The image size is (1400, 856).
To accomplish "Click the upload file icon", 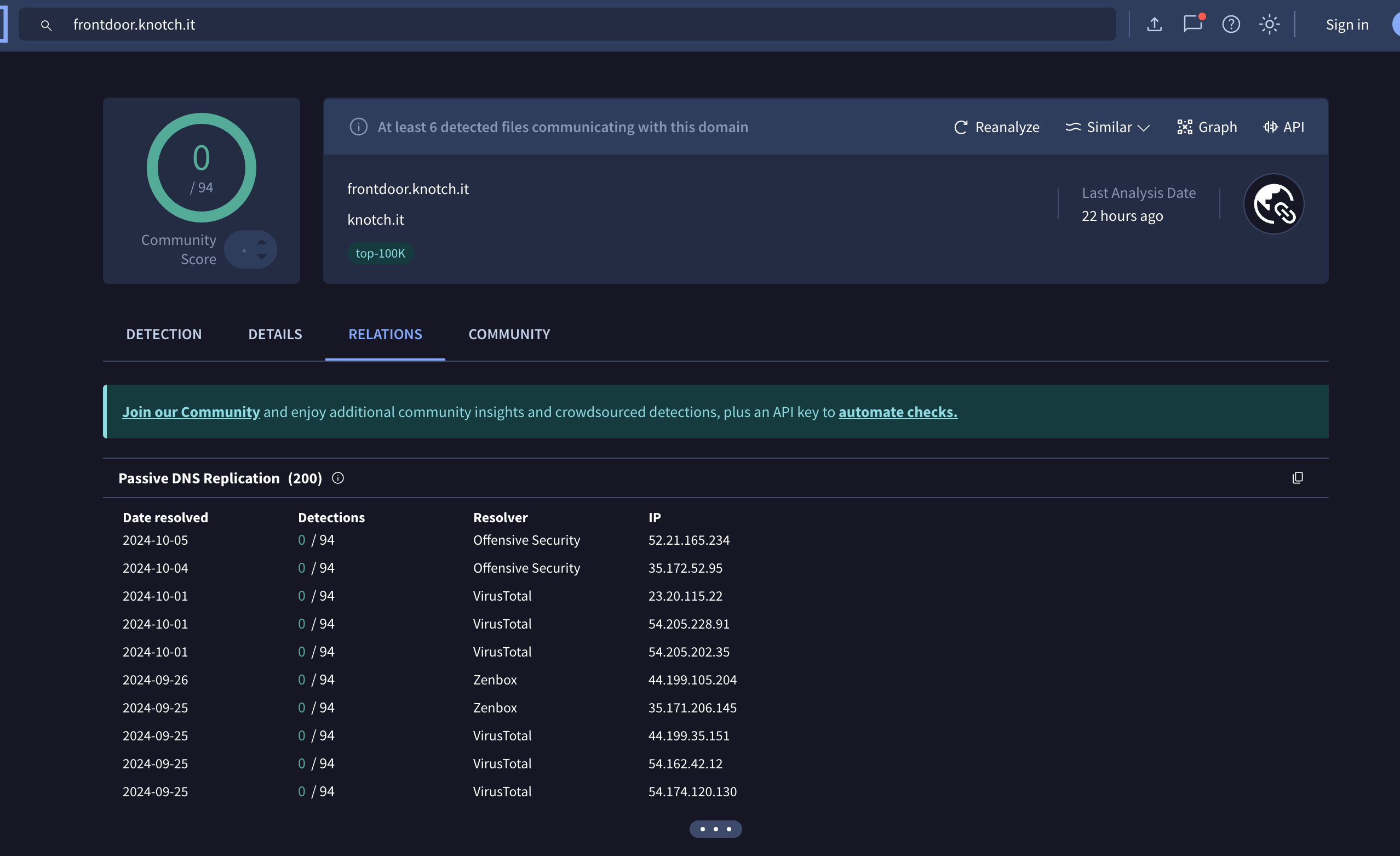I will coord(1154,25).
